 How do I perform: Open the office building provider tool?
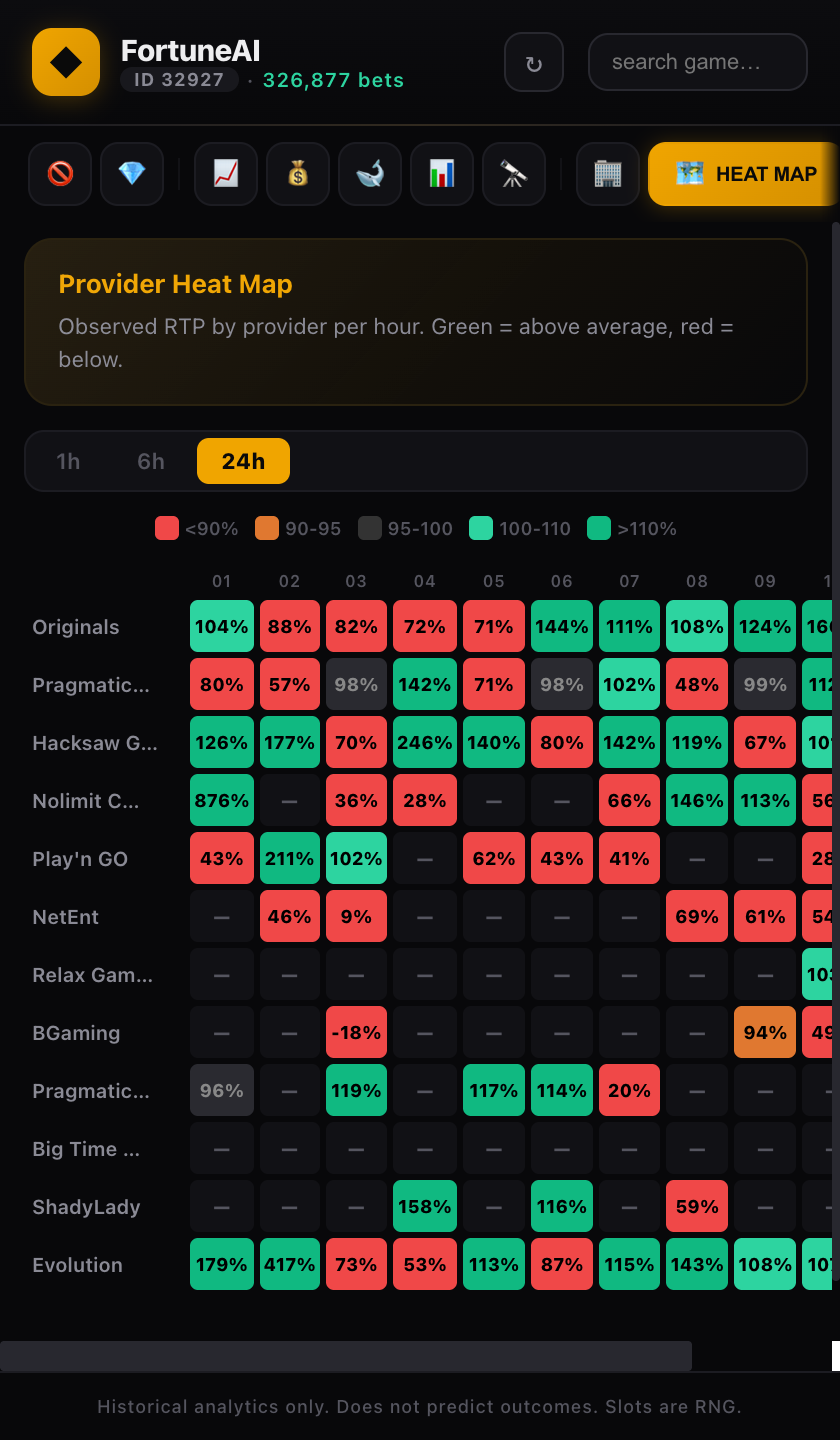607,173
